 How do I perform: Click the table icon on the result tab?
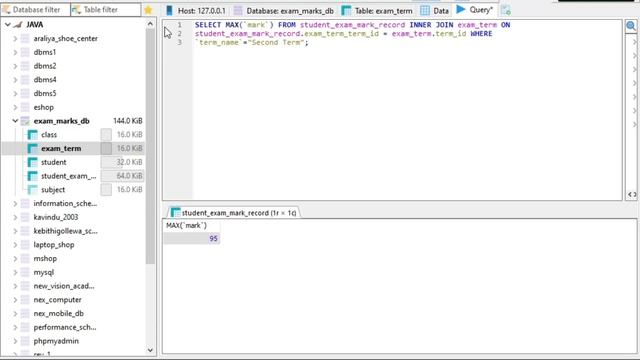[176, 213]
